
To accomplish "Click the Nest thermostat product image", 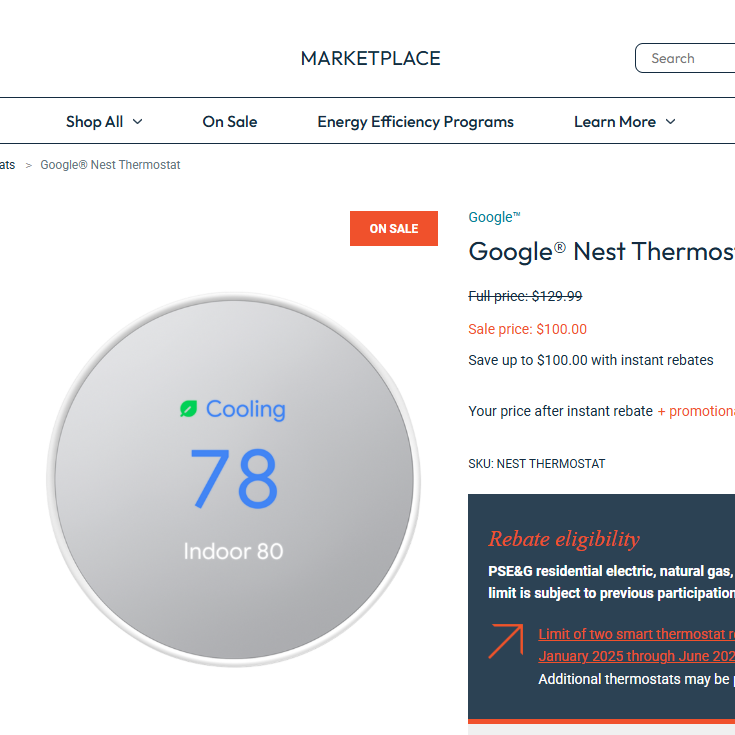I will point(233,480).
